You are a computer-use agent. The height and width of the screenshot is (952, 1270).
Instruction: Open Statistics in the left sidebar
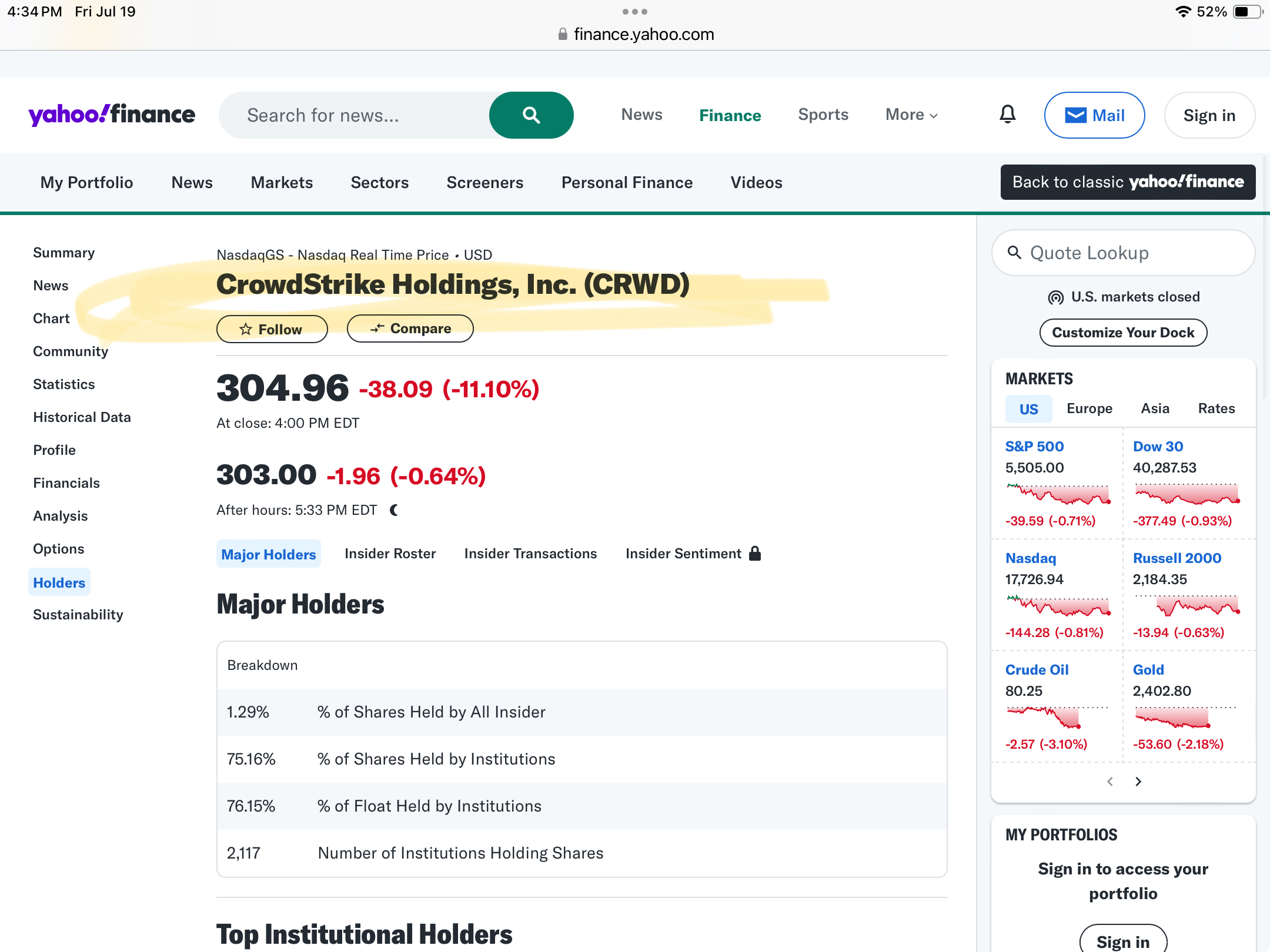tap(63, 384)
